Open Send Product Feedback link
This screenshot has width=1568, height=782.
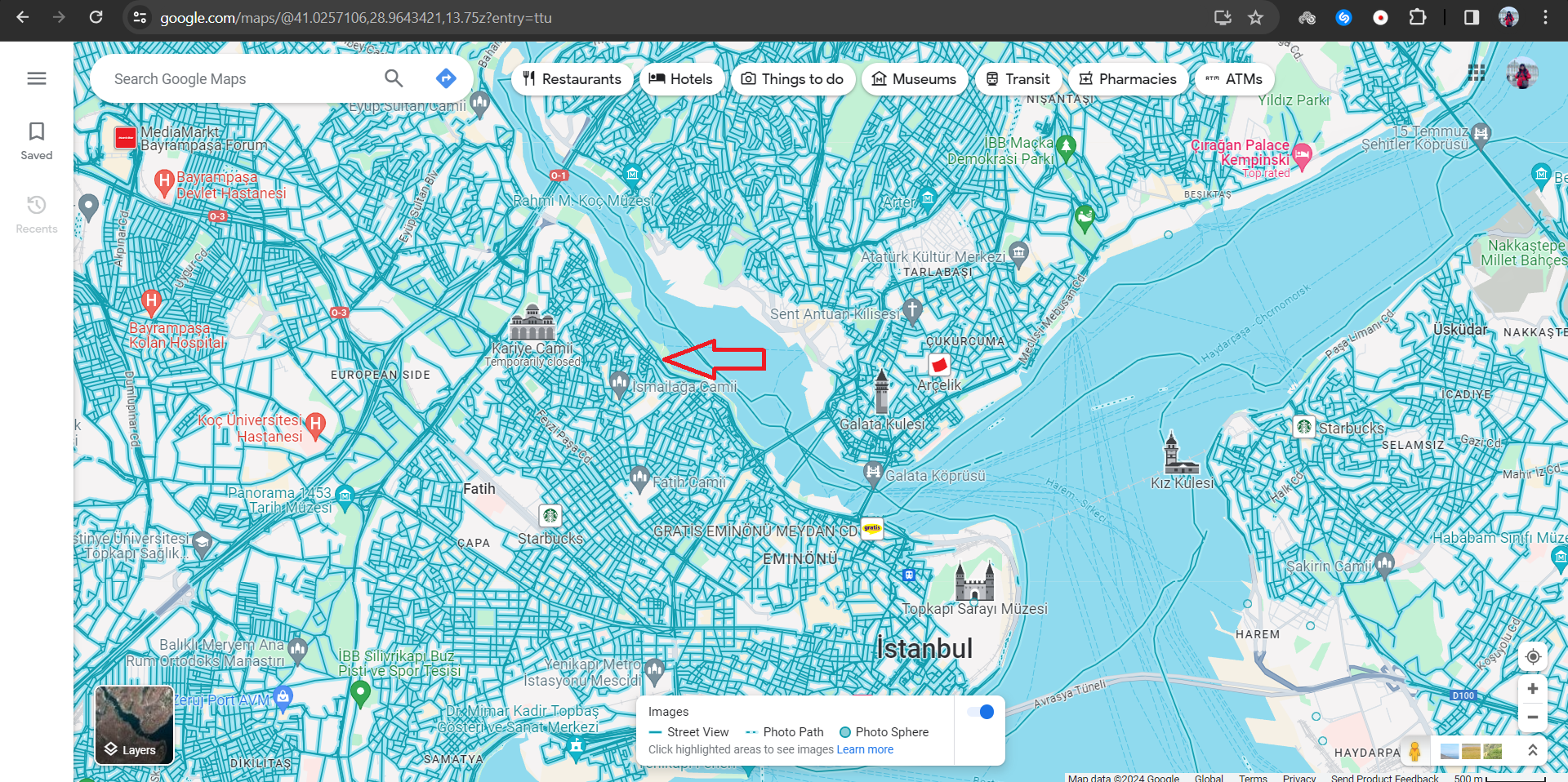click(x=1384, y=778)
